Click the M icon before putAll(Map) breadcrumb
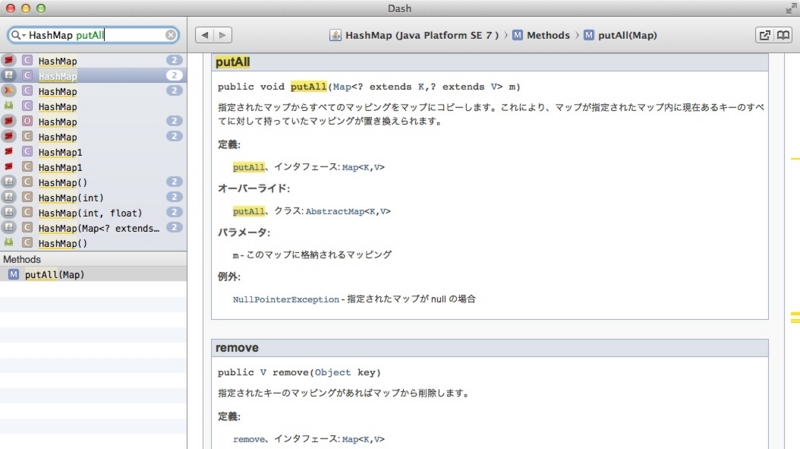The image size is (800, 449). (x=589, y=35)
